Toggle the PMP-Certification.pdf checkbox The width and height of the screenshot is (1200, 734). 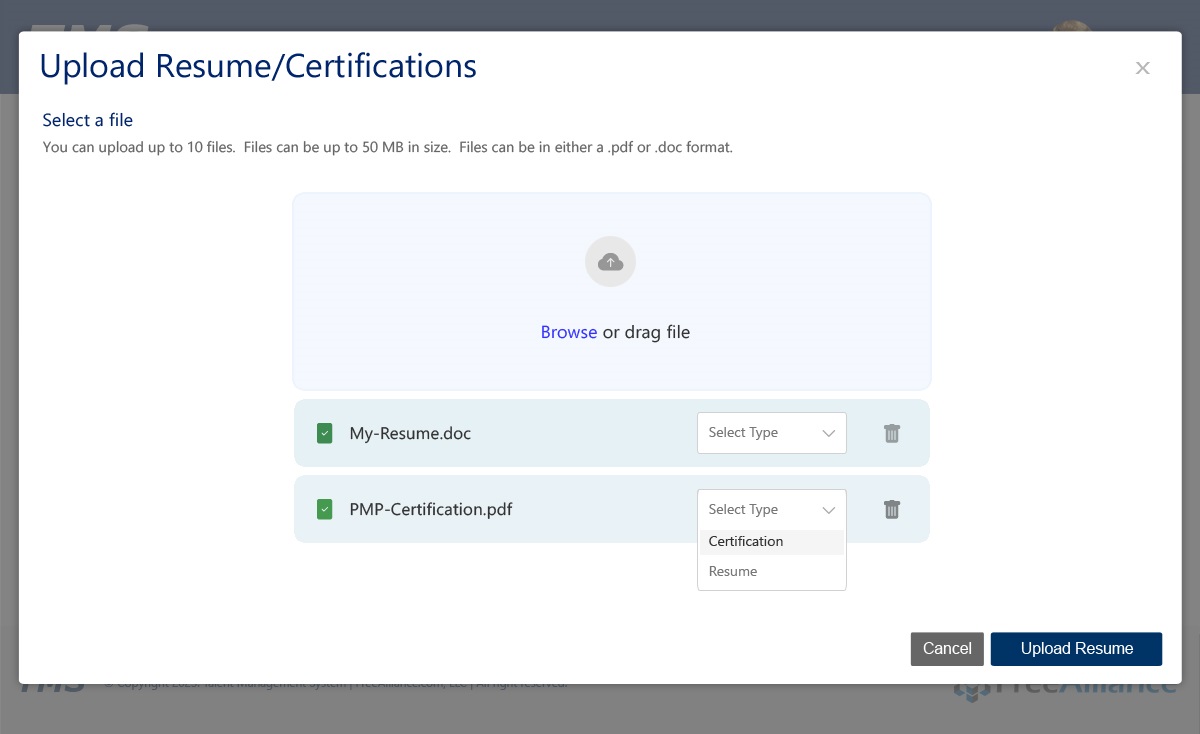[x=325, y=509]
